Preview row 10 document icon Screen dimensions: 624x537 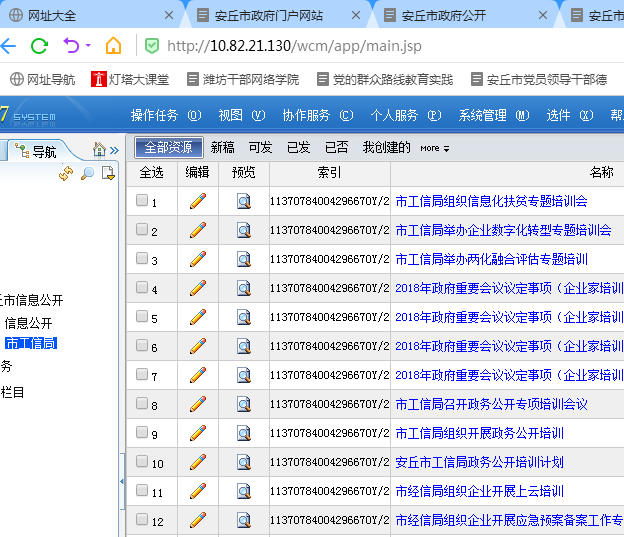244,462
